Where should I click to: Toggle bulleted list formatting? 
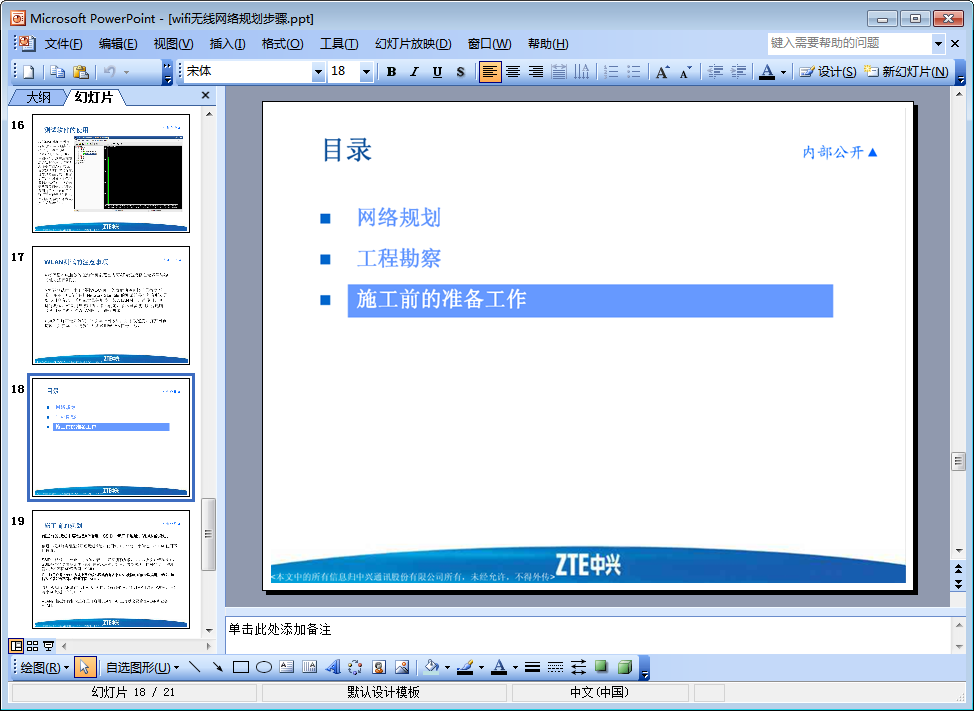click(634, 72)
